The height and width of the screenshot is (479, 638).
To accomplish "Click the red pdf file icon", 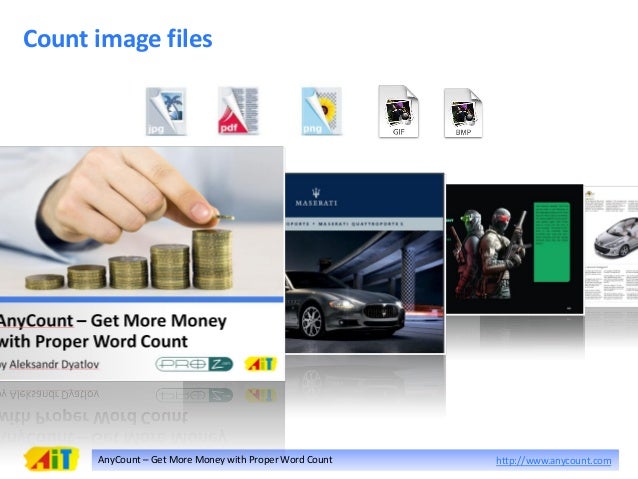I will pyautogui.click(x=238, y=111).
